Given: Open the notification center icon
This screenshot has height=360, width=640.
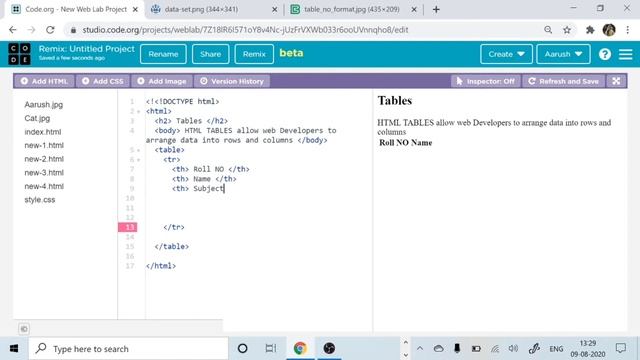Looking at the screenshot, I should click(620, 348).
